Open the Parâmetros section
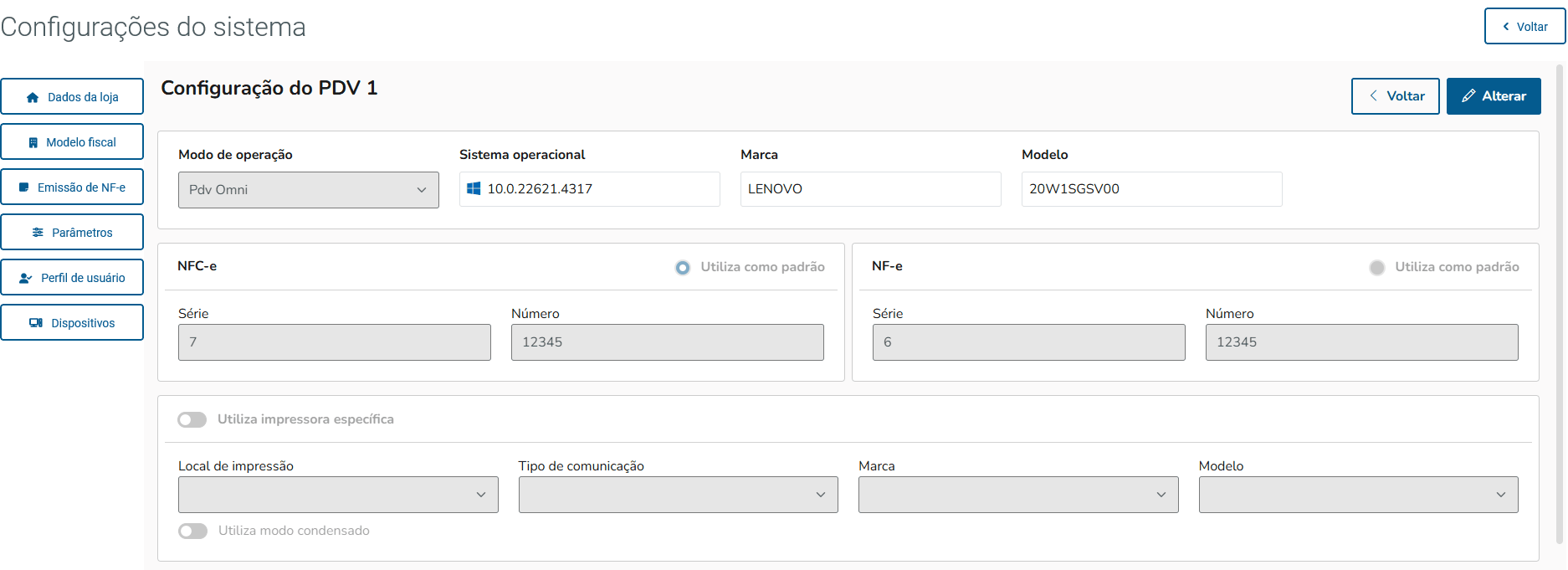Viewport: 1568px width, 570px height. click(72, 233)
